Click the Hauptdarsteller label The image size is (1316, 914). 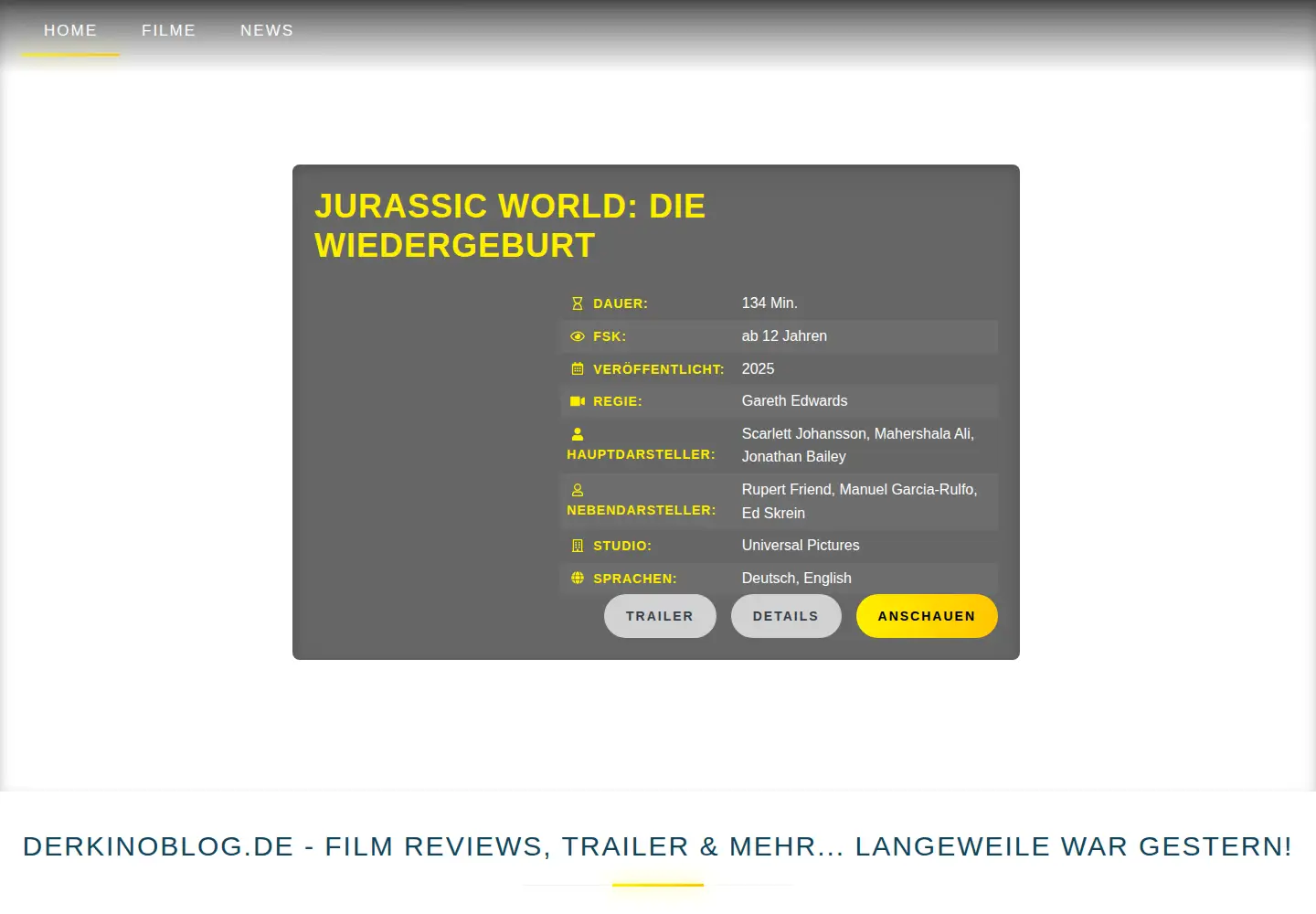(641, 454)
